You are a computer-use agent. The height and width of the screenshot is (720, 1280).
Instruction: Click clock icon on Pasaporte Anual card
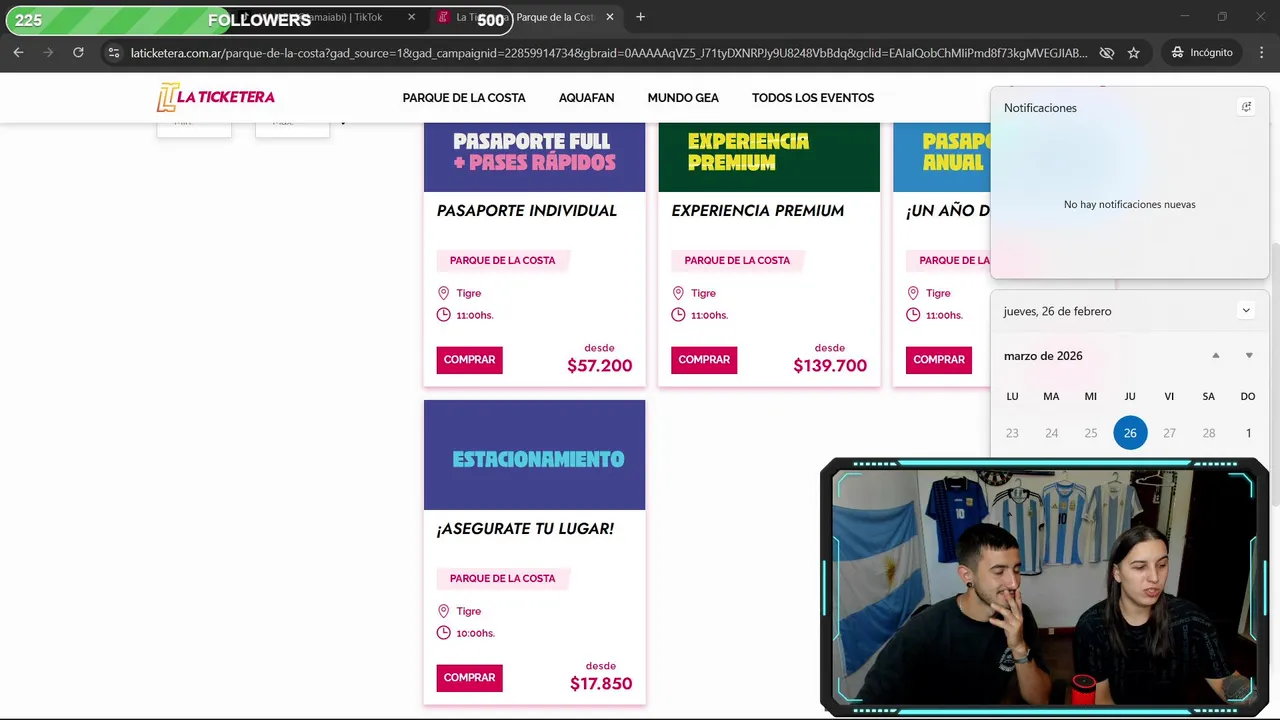[x=913, y=315]
